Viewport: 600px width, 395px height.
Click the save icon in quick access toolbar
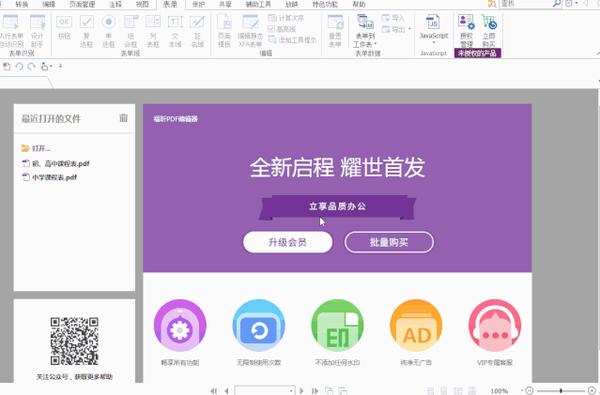7,67
